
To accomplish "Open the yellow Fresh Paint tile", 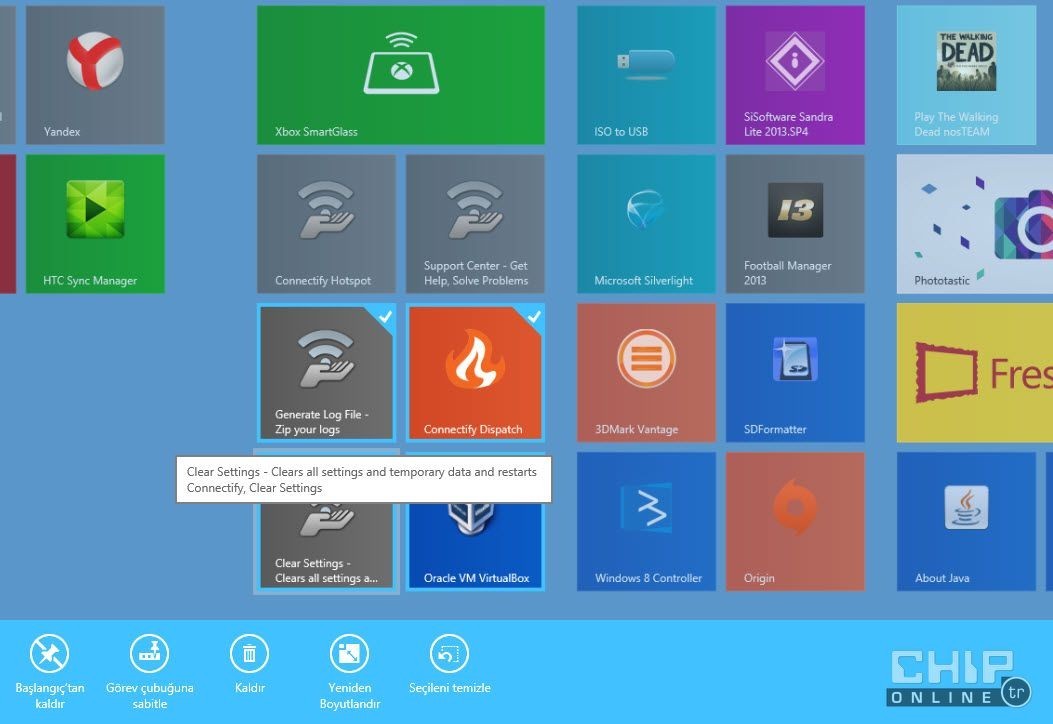I will [974, 373].
